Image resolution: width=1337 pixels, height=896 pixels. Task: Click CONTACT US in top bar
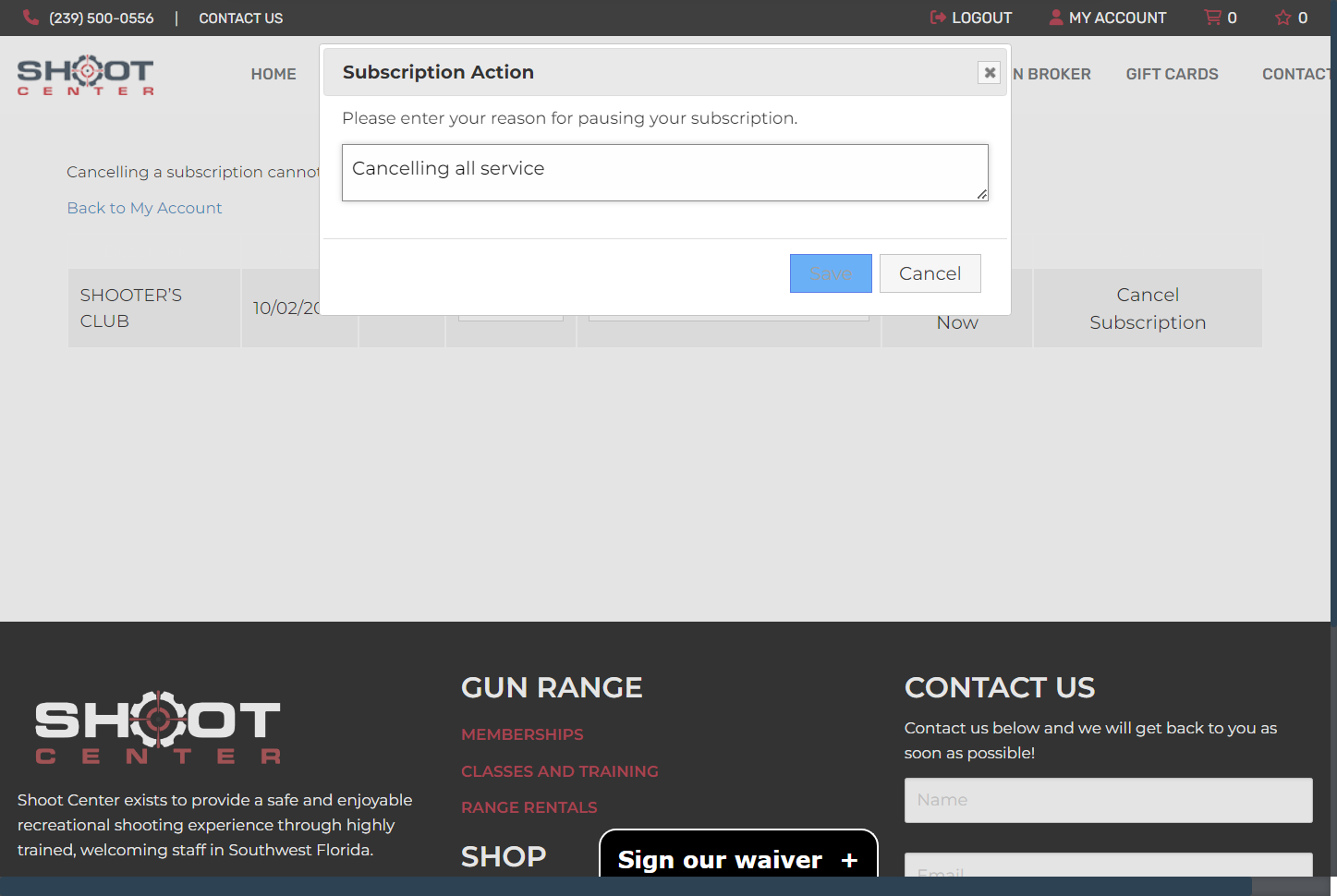(241, 18)
